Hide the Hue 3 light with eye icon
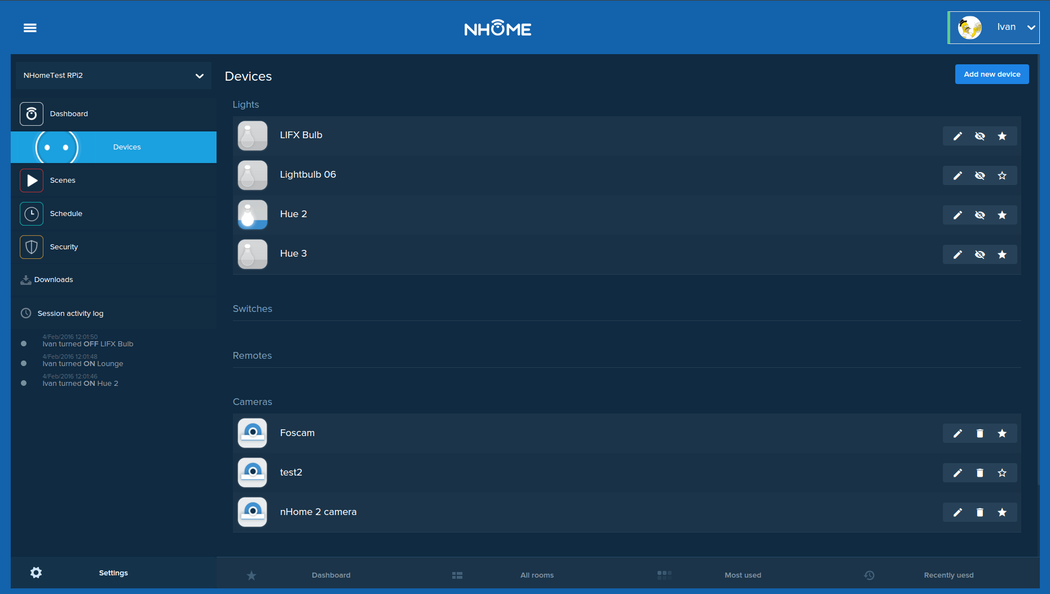The width and height of the screenshot is (1050, 594). pyautogui.click(x=980, y=254)
